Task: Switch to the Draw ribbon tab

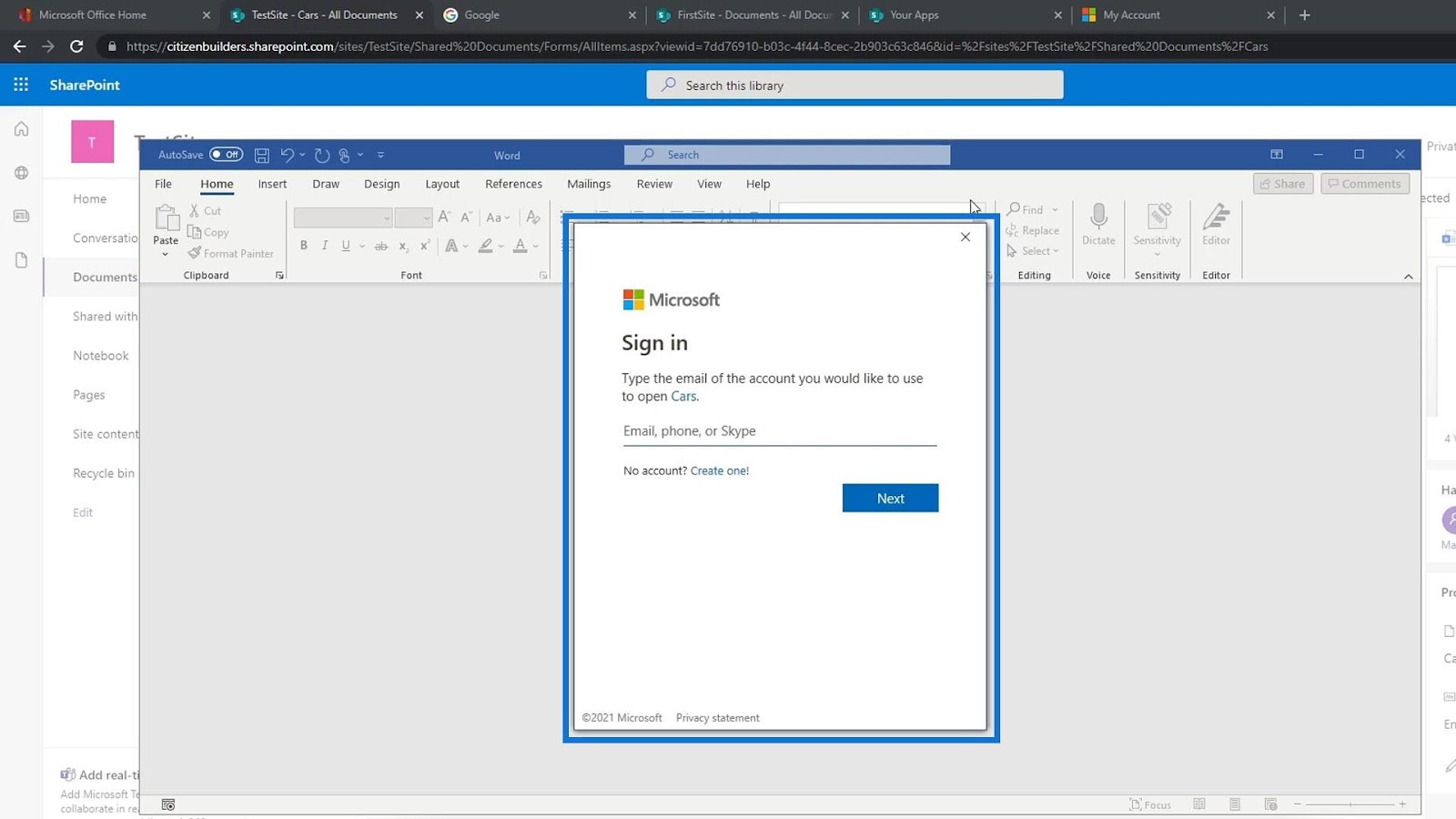Action: pyautogui.click(x=326, y=184)
